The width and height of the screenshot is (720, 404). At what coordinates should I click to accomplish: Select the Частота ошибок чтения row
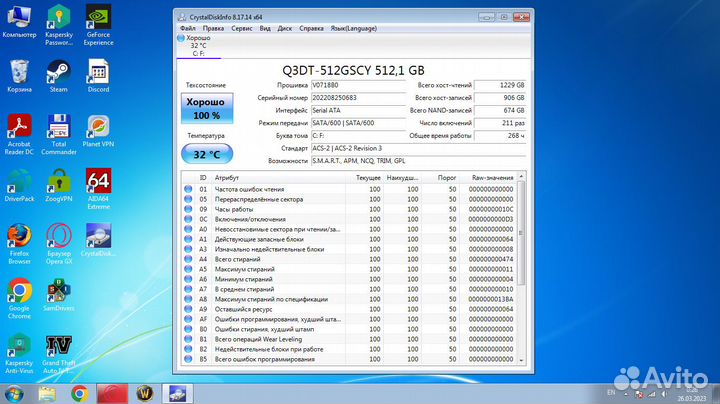[349, 189]
